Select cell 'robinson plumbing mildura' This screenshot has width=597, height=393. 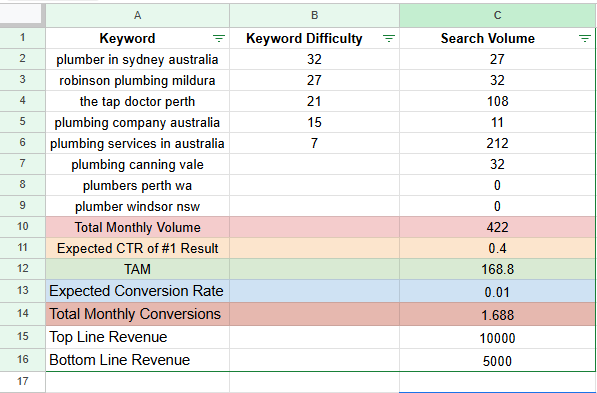137,80
